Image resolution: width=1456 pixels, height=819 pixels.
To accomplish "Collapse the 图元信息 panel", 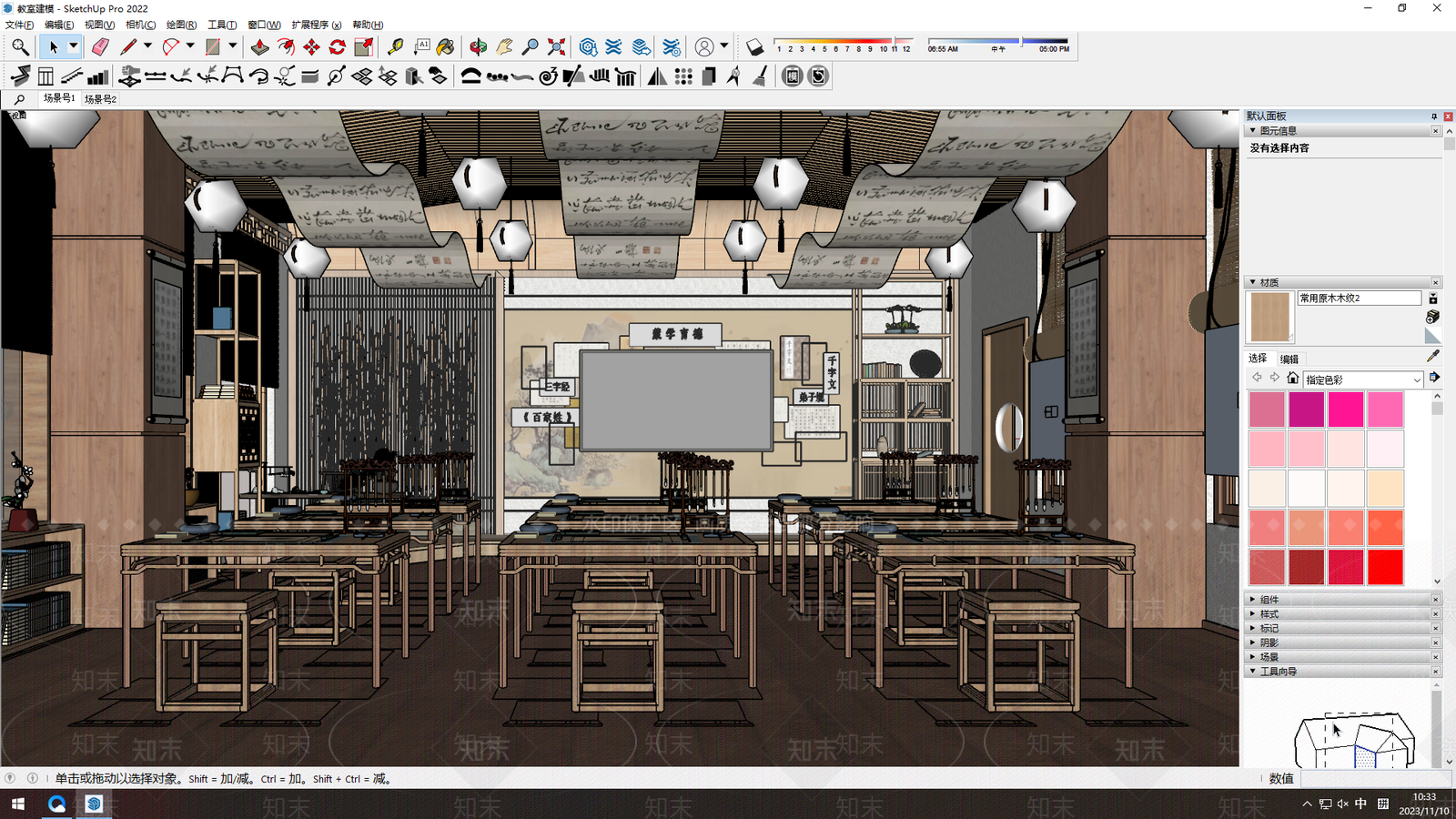I will pyautogui.click(x=1253, y=131).
